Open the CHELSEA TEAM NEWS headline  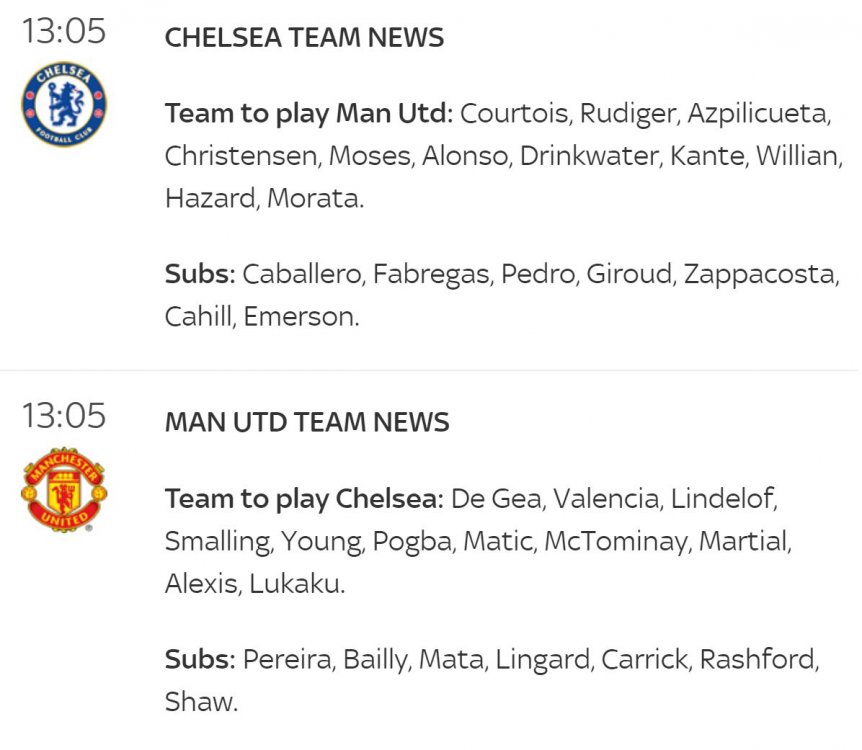point(304,37)
